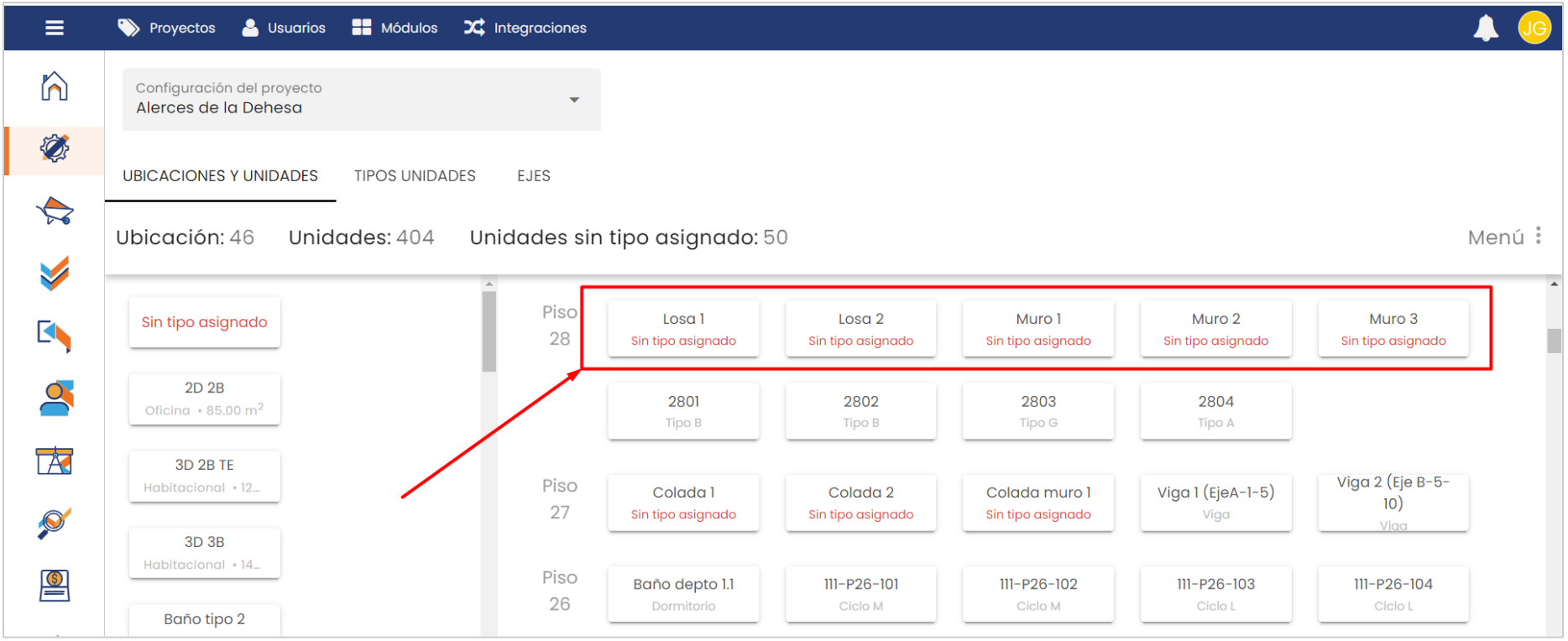Switch to the EJES tab
This screenshot has height=641, width=1568.
click(x=534, y=175)
